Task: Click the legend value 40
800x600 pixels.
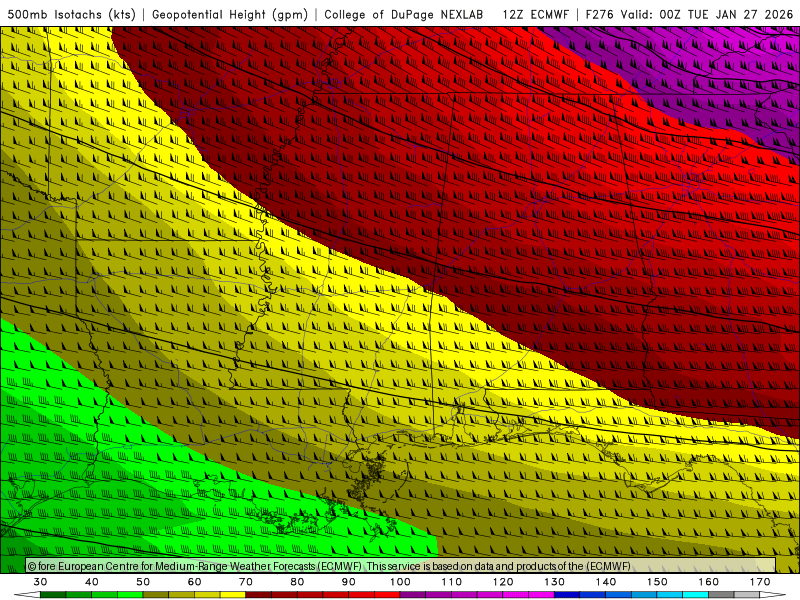Action: tap(92, 582)
